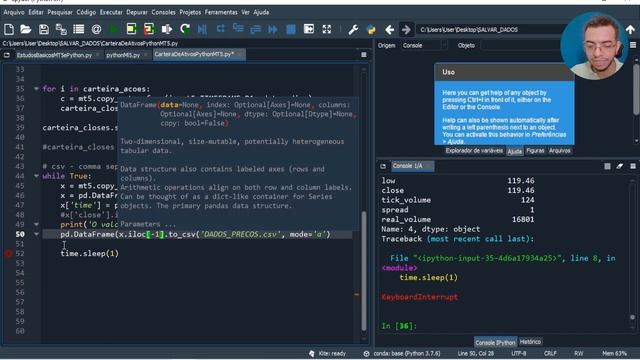Open the Origem Console dropdown
The height and width of the screenshot is (360, 640).
[x=424, y=45]
